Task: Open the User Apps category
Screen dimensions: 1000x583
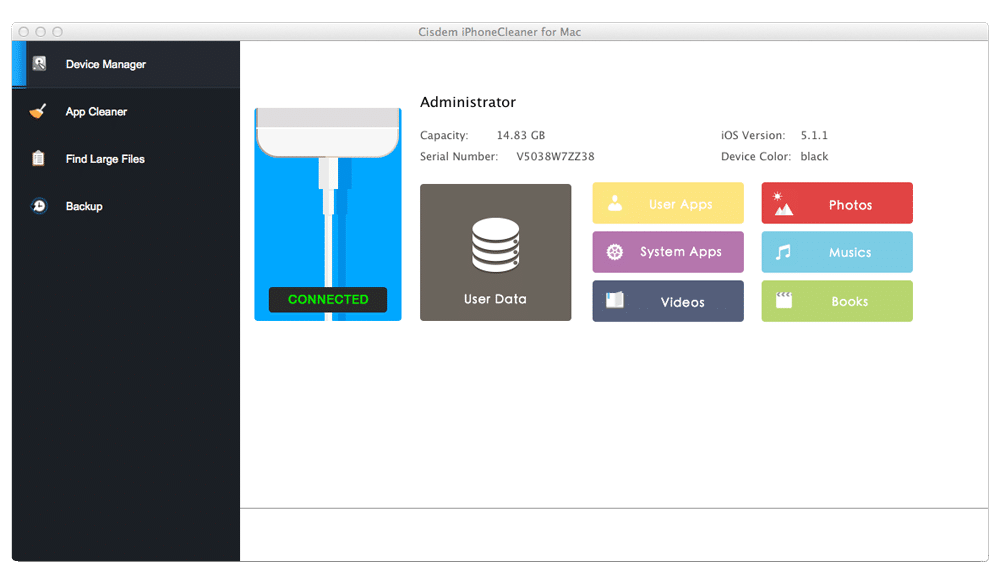Action: (x=668, y=203)
